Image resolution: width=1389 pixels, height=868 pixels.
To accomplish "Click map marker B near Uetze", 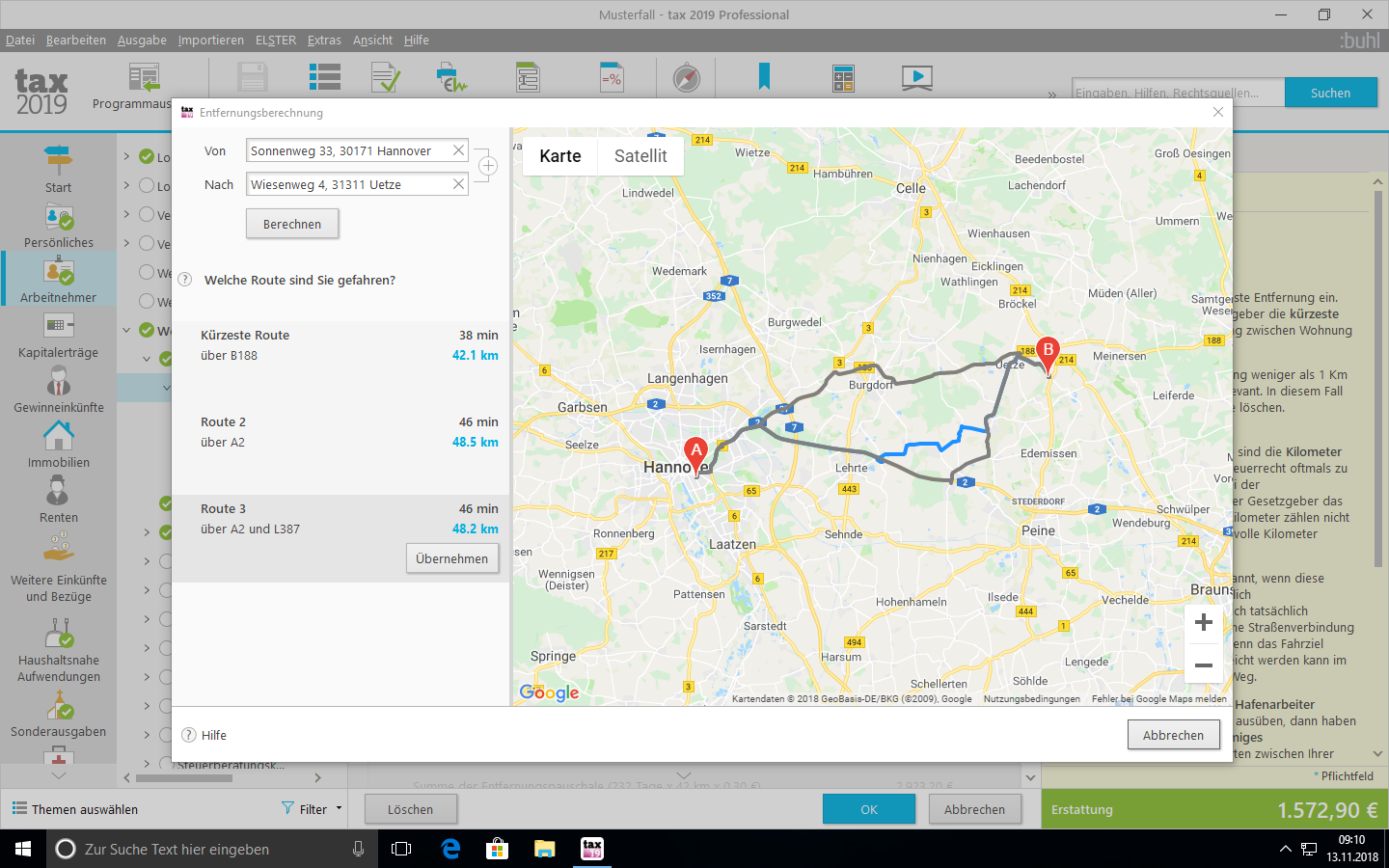I will point(1048,354).
